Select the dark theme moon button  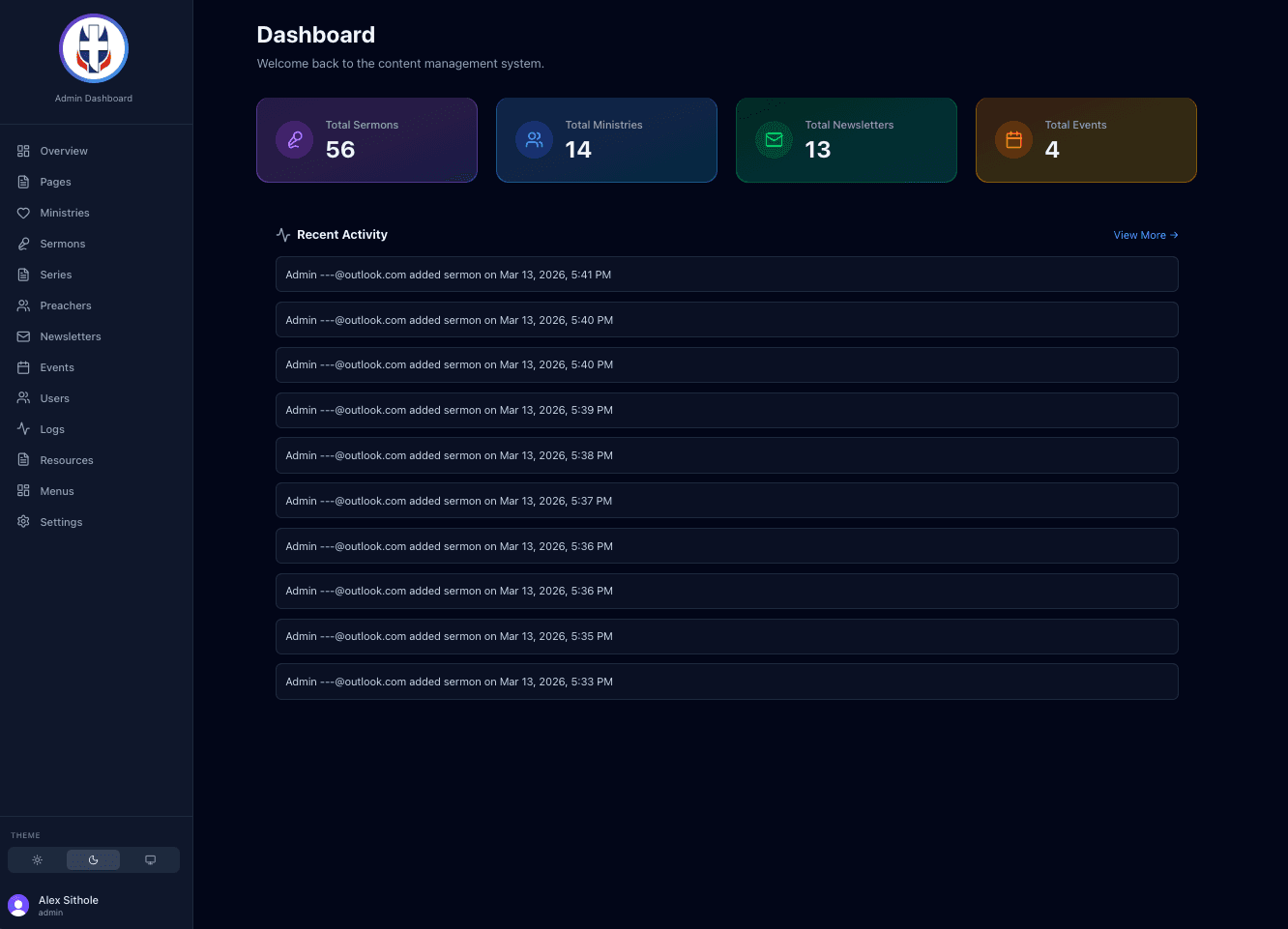[94, 859]
